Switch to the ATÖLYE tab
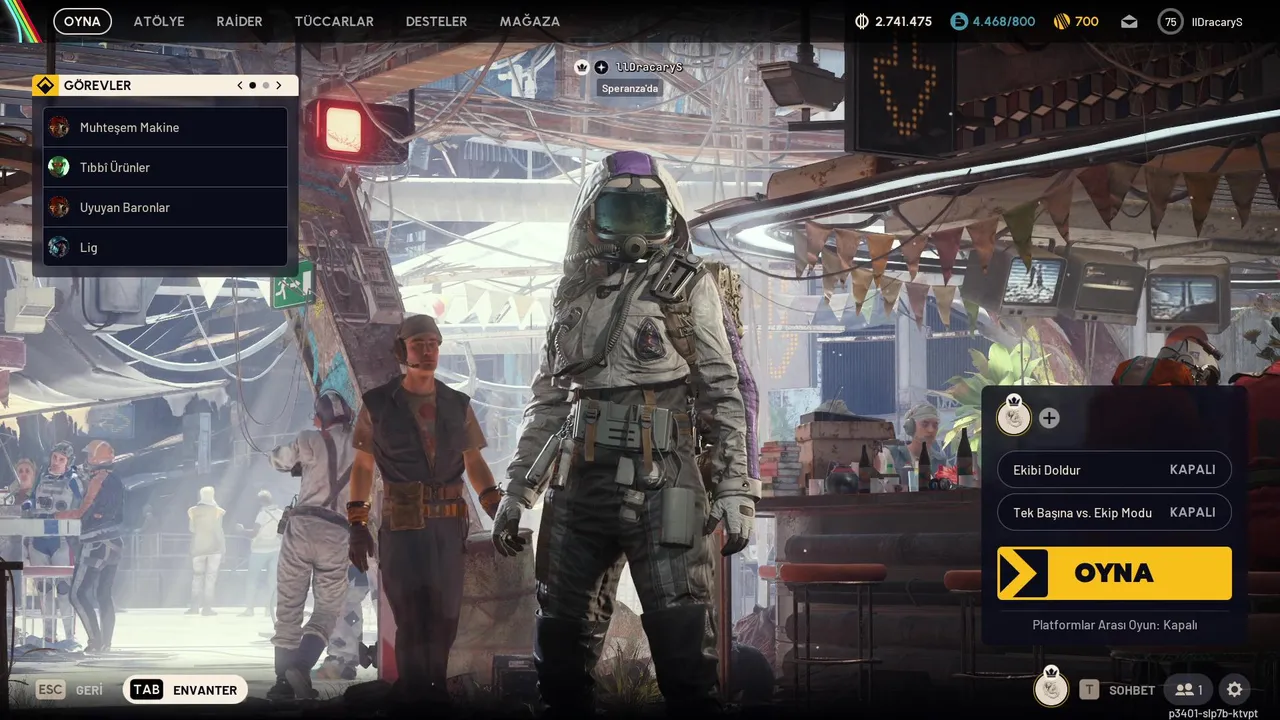Viewport: 1280px width, 720px height. 159,21
